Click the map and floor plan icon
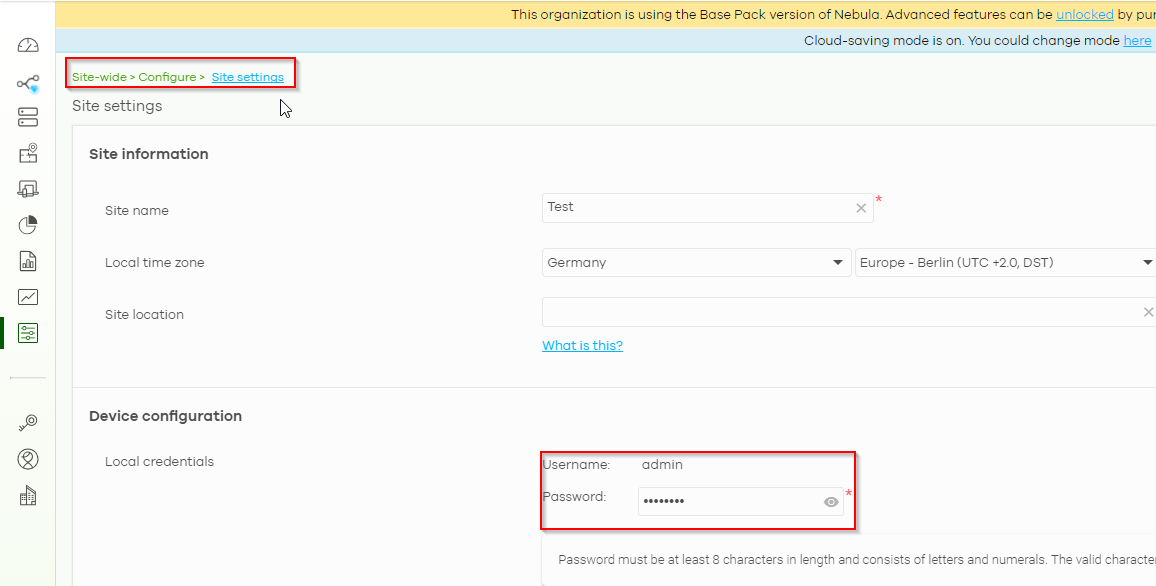The width and height of the screenshot is (1156, 586). tap(28, 154)
